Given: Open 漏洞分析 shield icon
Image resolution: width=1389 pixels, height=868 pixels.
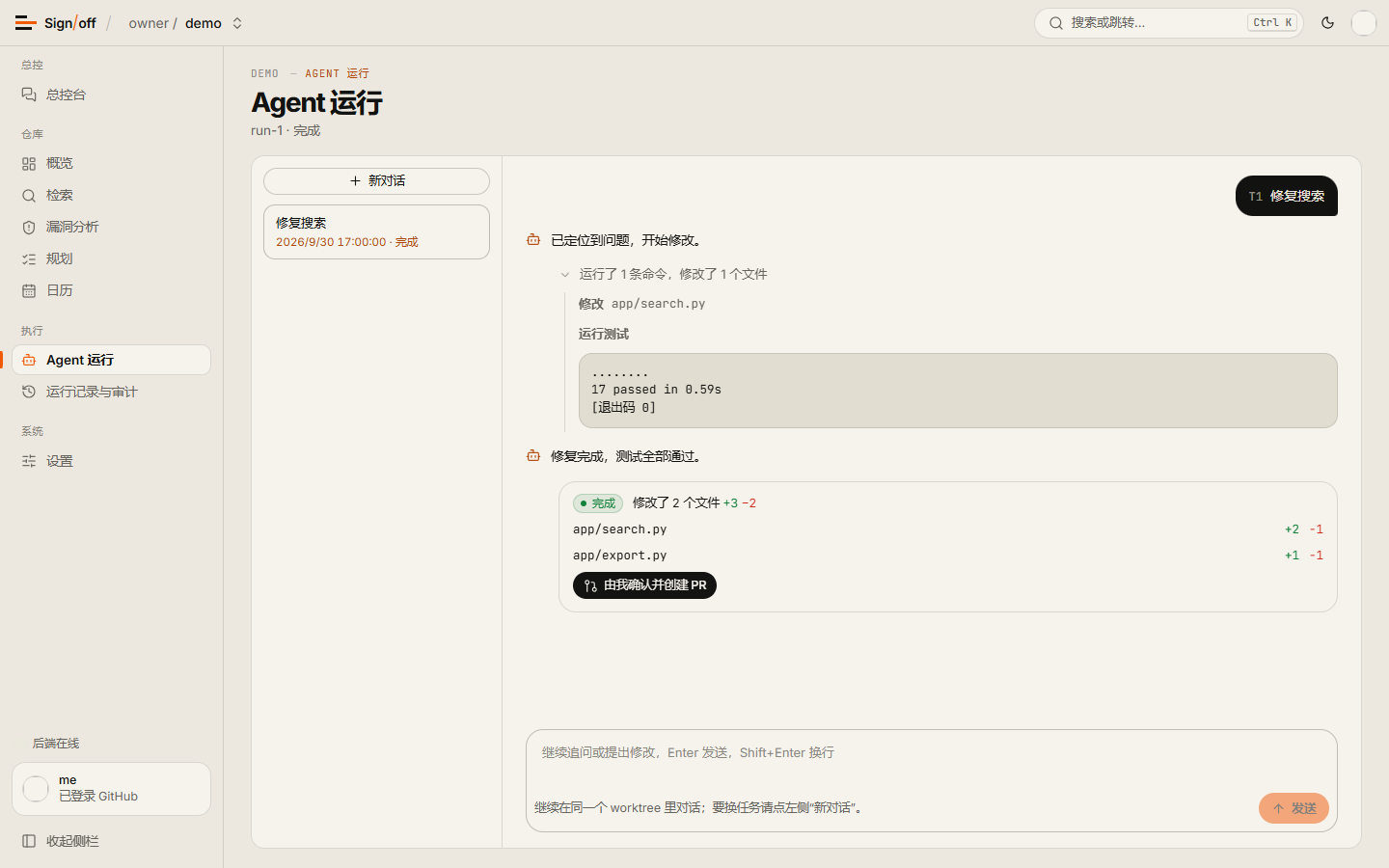Looking at the screenshot, I should [29, 228].
